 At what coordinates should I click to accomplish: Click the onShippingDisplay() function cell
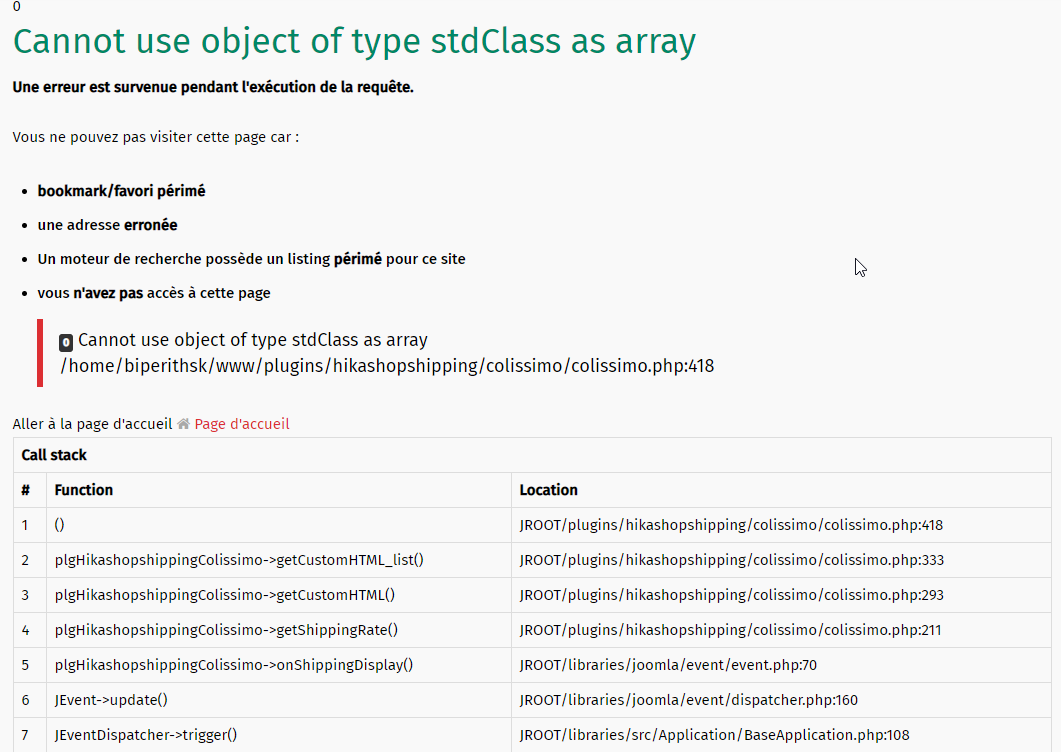click(x=234, y=665)
